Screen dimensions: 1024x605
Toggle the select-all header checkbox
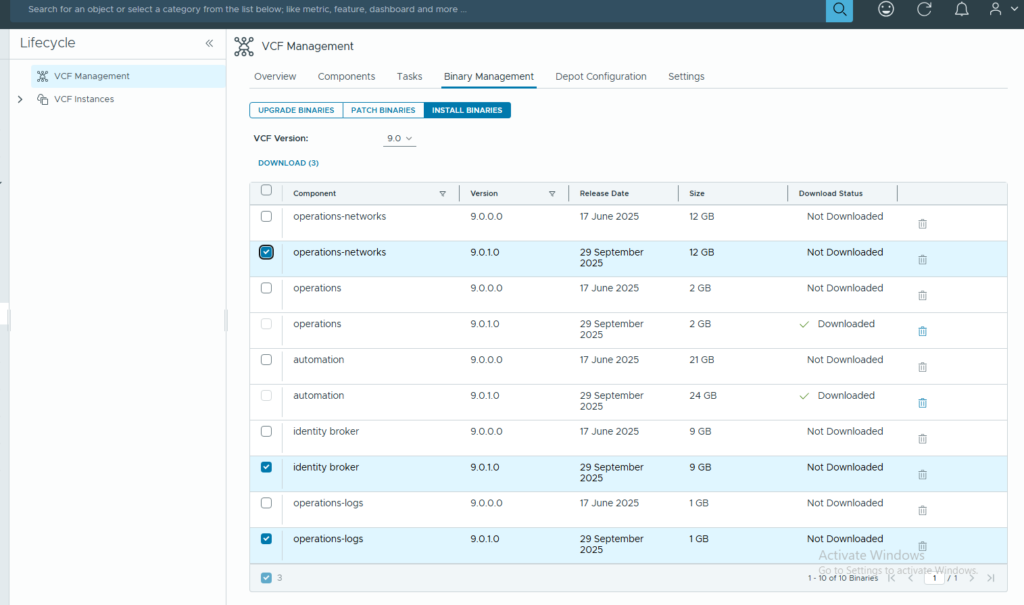(x=266, y=190)
